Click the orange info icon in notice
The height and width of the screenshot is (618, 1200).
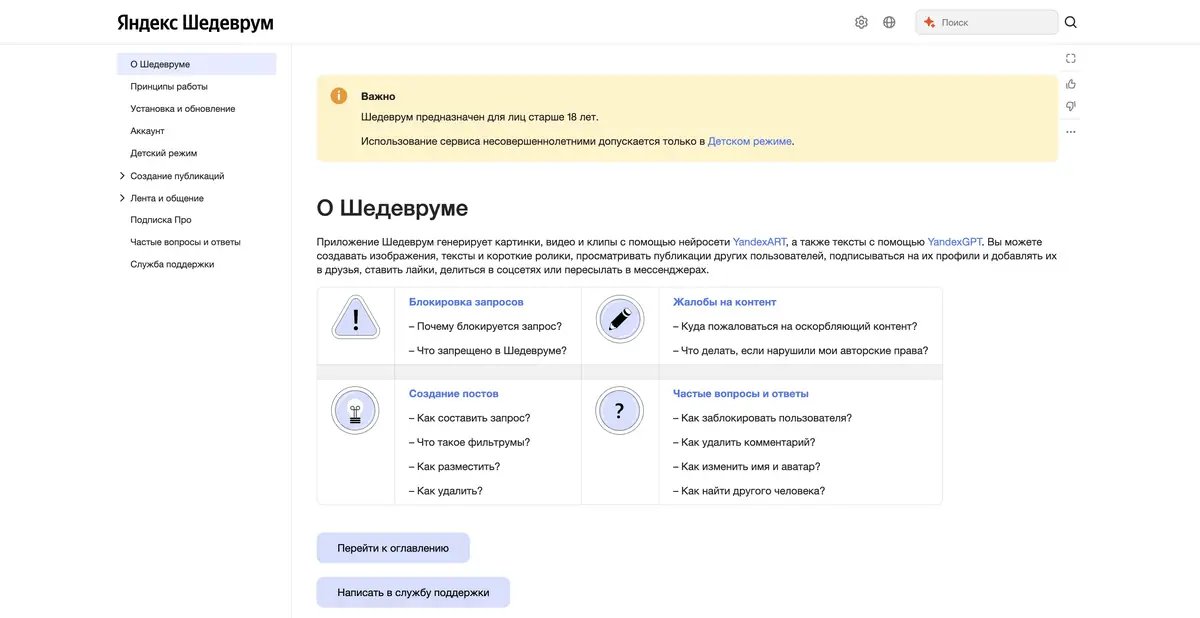pos(339,96)
